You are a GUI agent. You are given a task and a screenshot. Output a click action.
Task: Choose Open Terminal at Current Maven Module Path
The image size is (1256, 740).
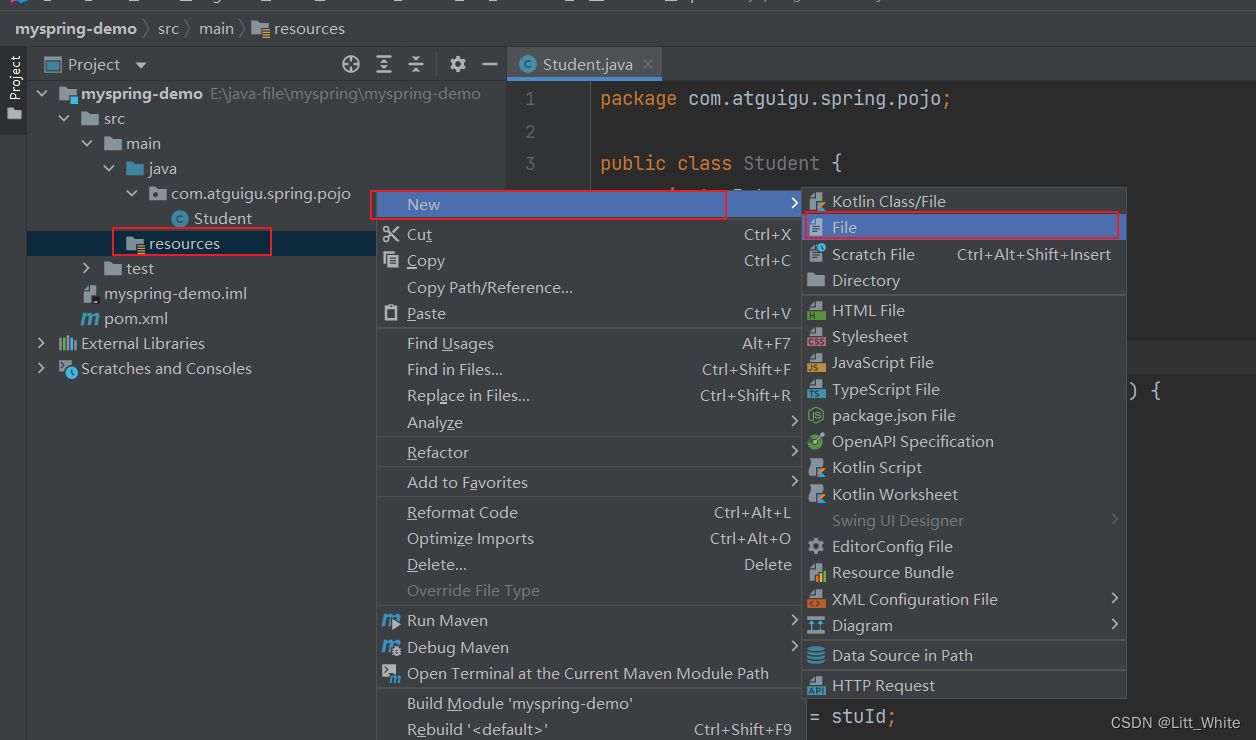(590, 674)
